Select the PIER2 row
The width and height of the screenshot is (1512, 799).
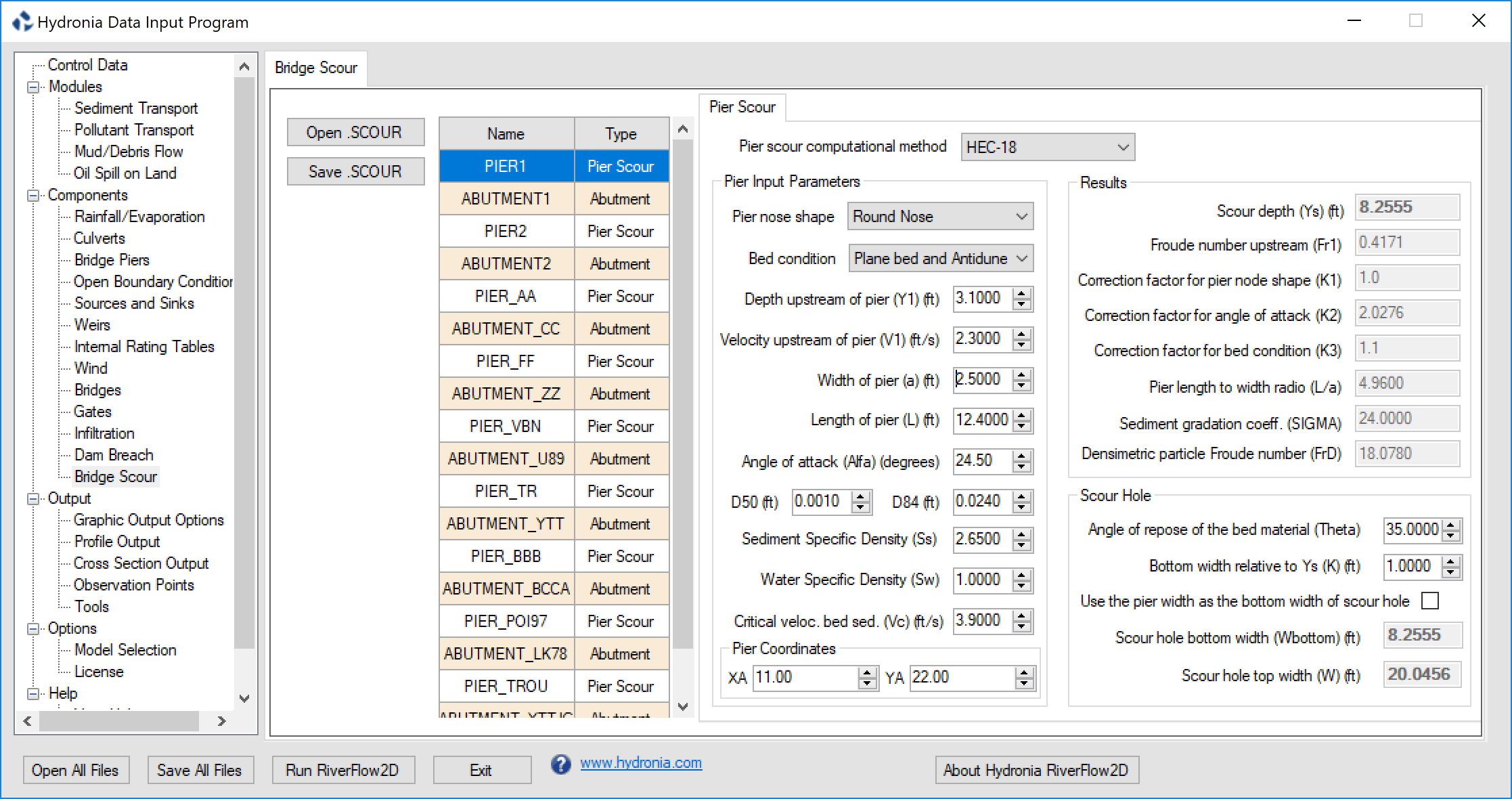tap(554, 232)
